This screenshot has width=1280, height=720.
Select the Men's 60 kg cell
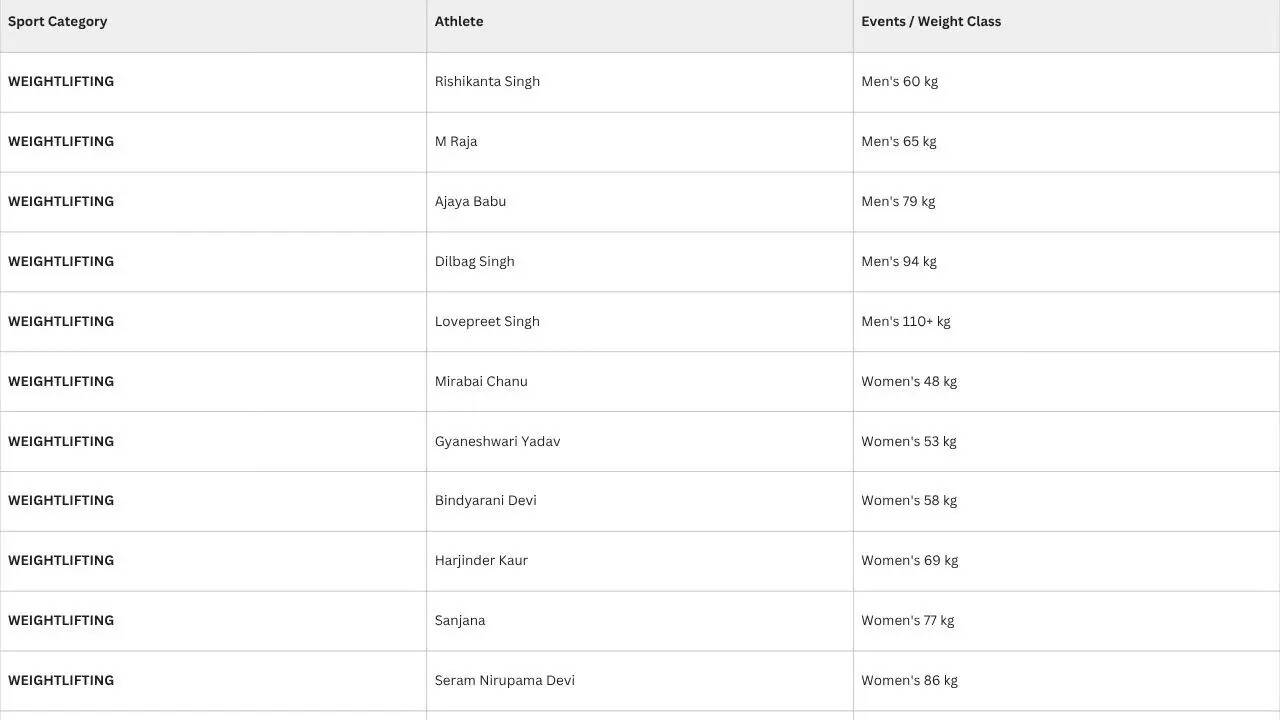click(x=1066, y=82)
